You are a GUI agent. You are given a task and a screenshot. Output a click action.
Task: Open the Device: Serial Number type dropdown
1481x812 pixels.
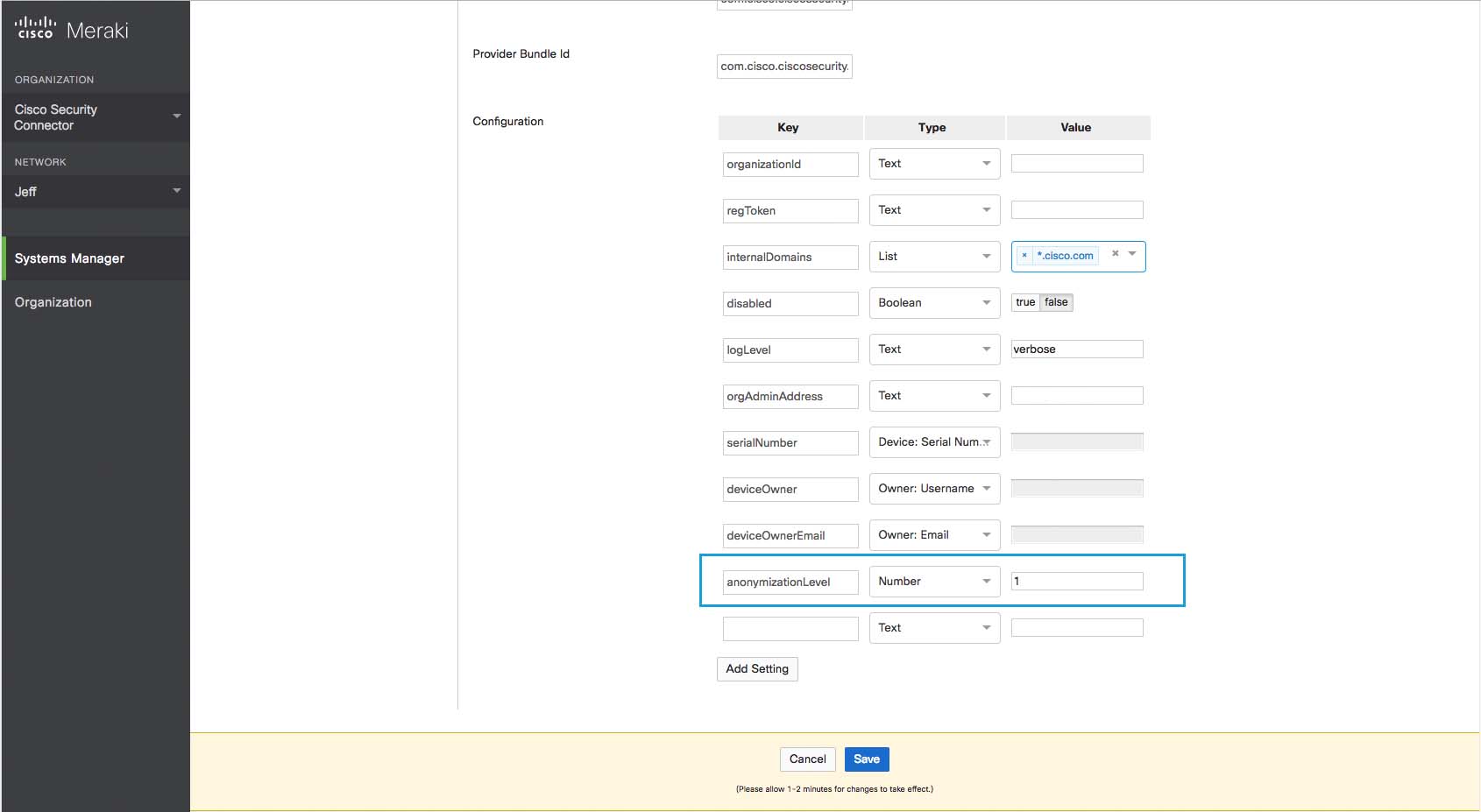click(934, 442)
